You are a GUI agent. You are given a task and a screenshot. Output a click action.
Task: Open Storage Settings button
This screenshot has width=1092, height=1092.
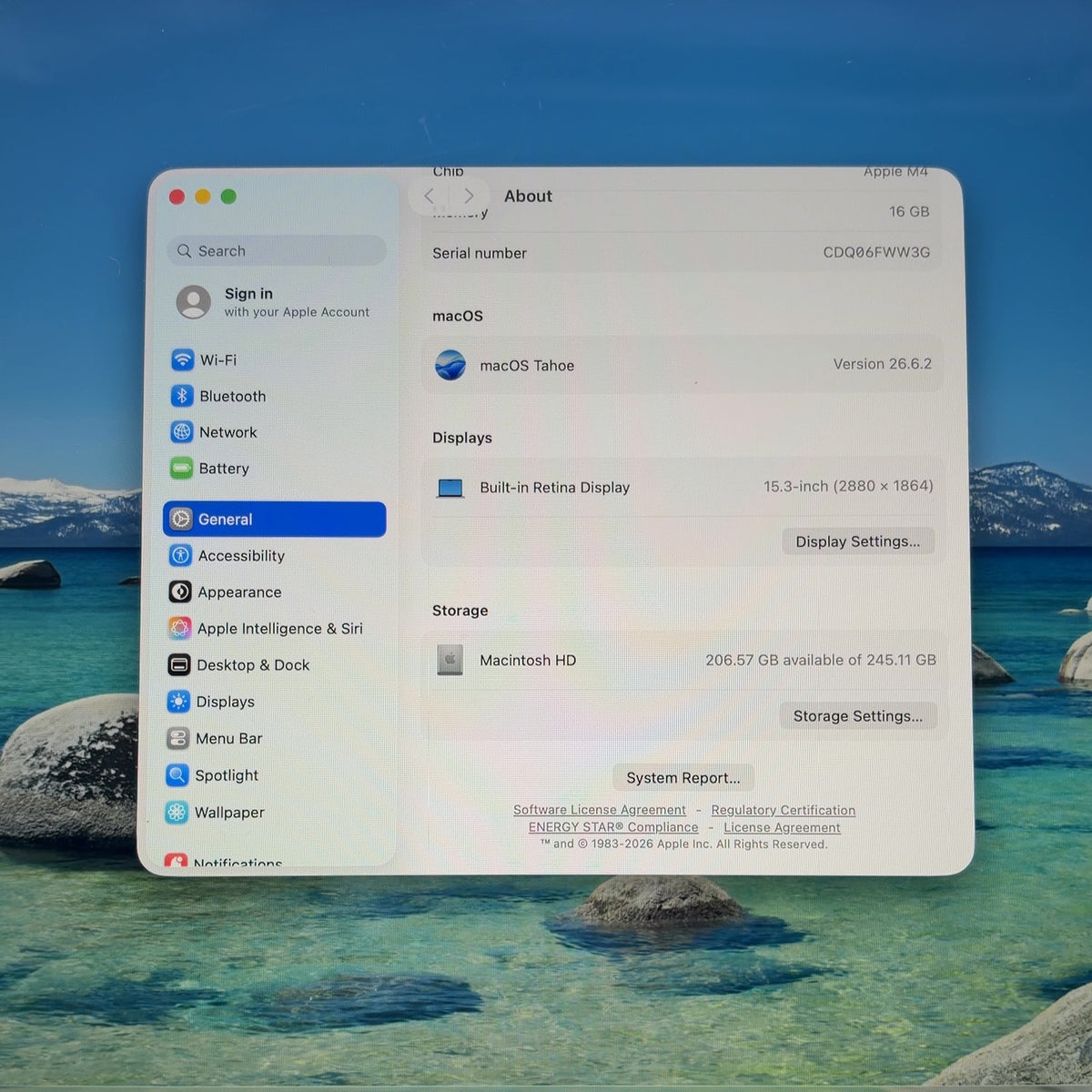pyautogui.click(x=858, y=716)
